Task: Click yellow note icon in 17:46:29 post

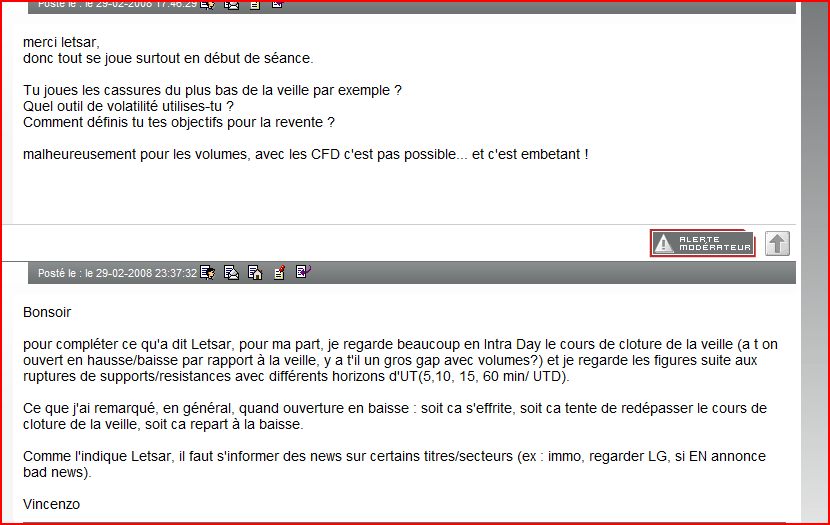Action: pyautogui.click(x=255, y=4)
